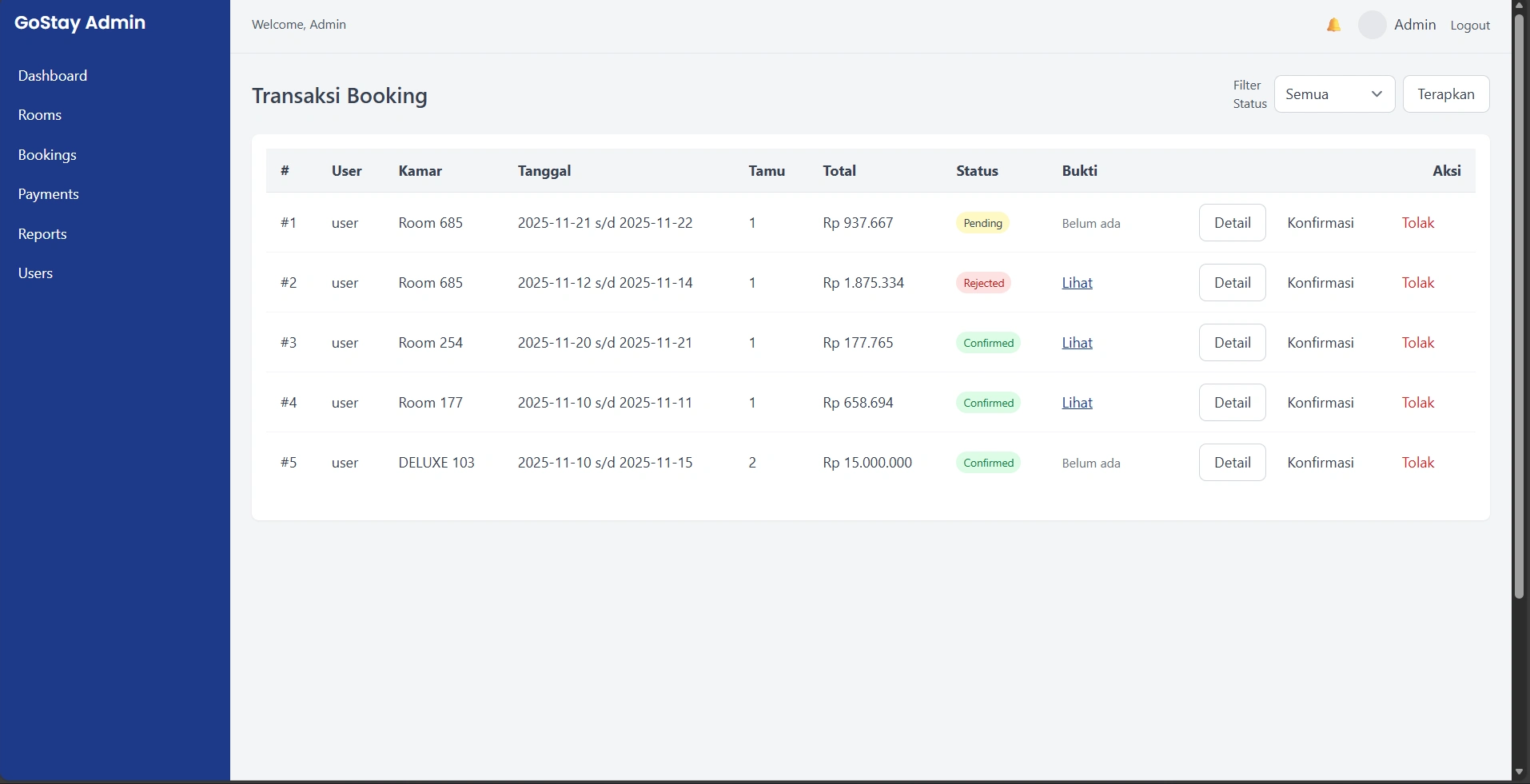Select Payments in the sidebar
Screen dimensions: 1530x784
coord(49,194)
